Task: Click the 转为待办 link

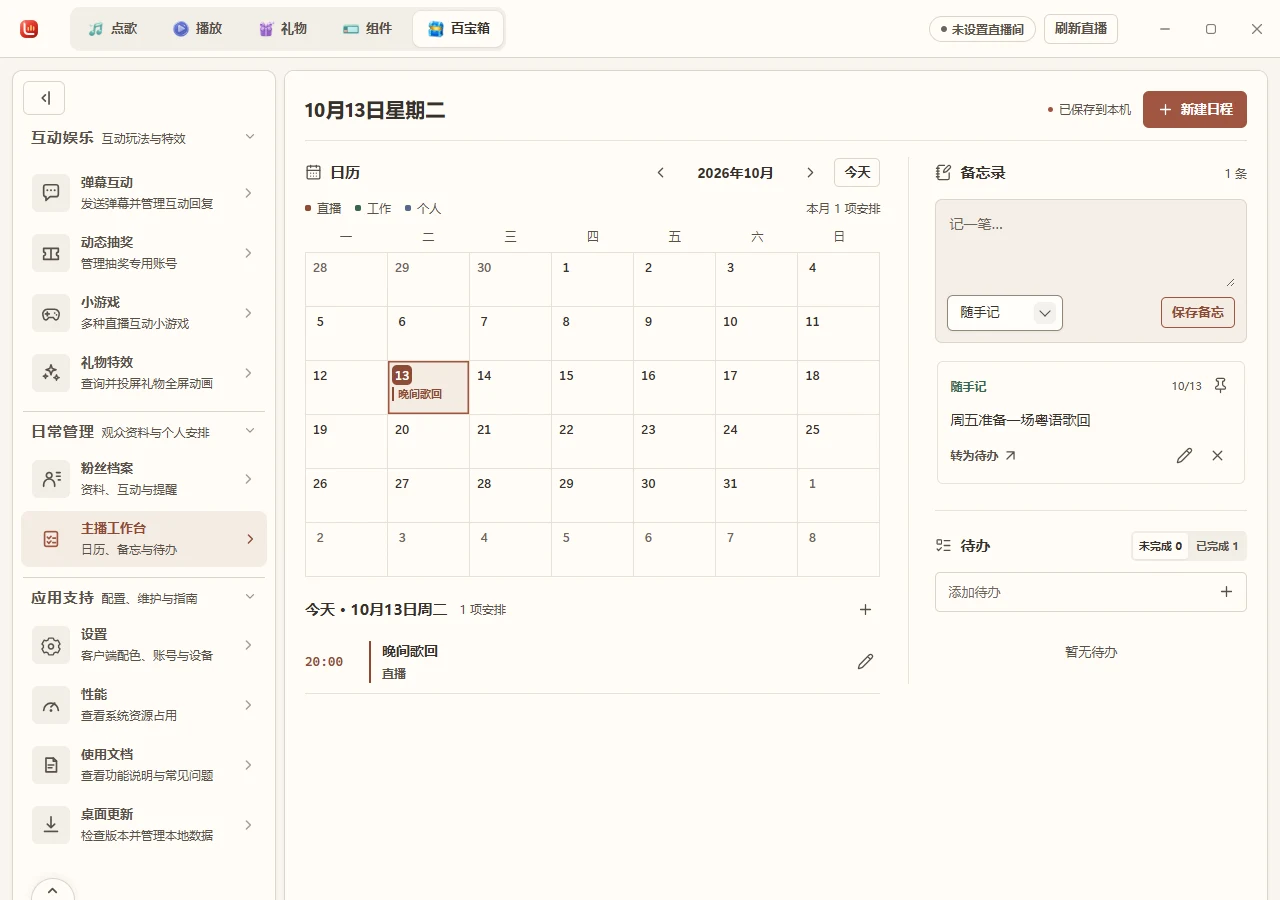Action: tap(983, 456)
